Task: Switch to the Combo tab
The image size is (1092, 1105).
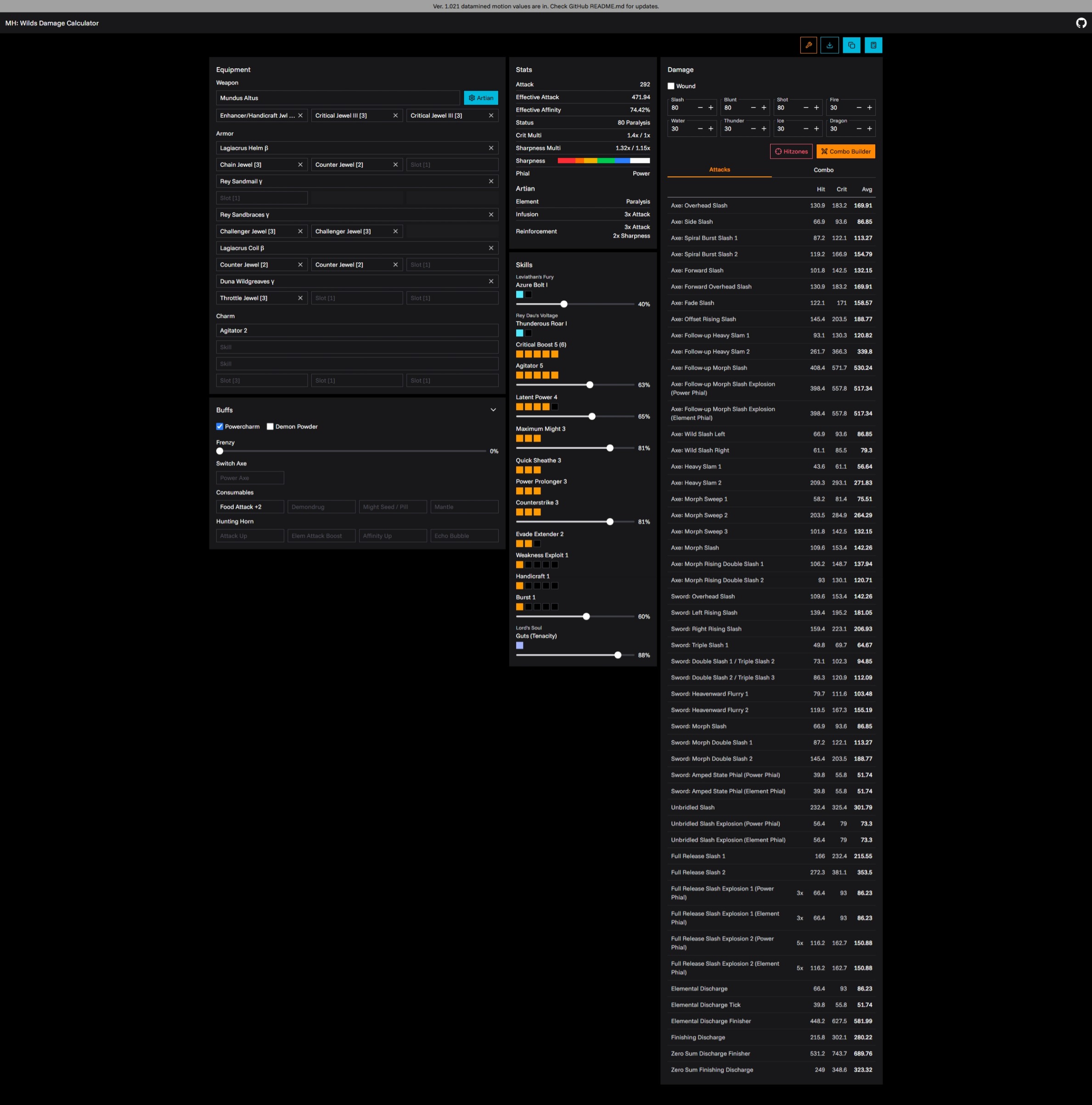Action: click(823, 170)
